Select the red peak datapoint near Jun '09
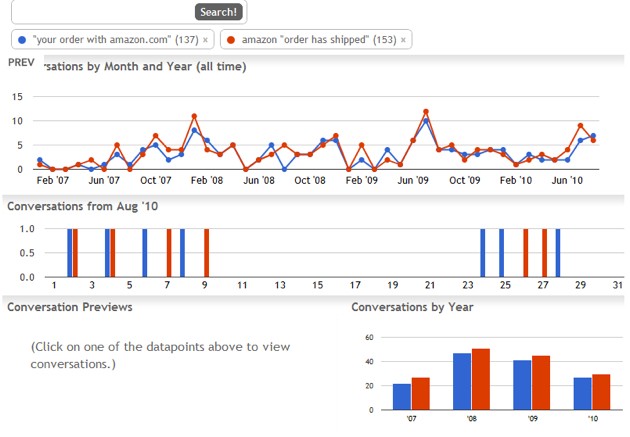 (426, 112)
